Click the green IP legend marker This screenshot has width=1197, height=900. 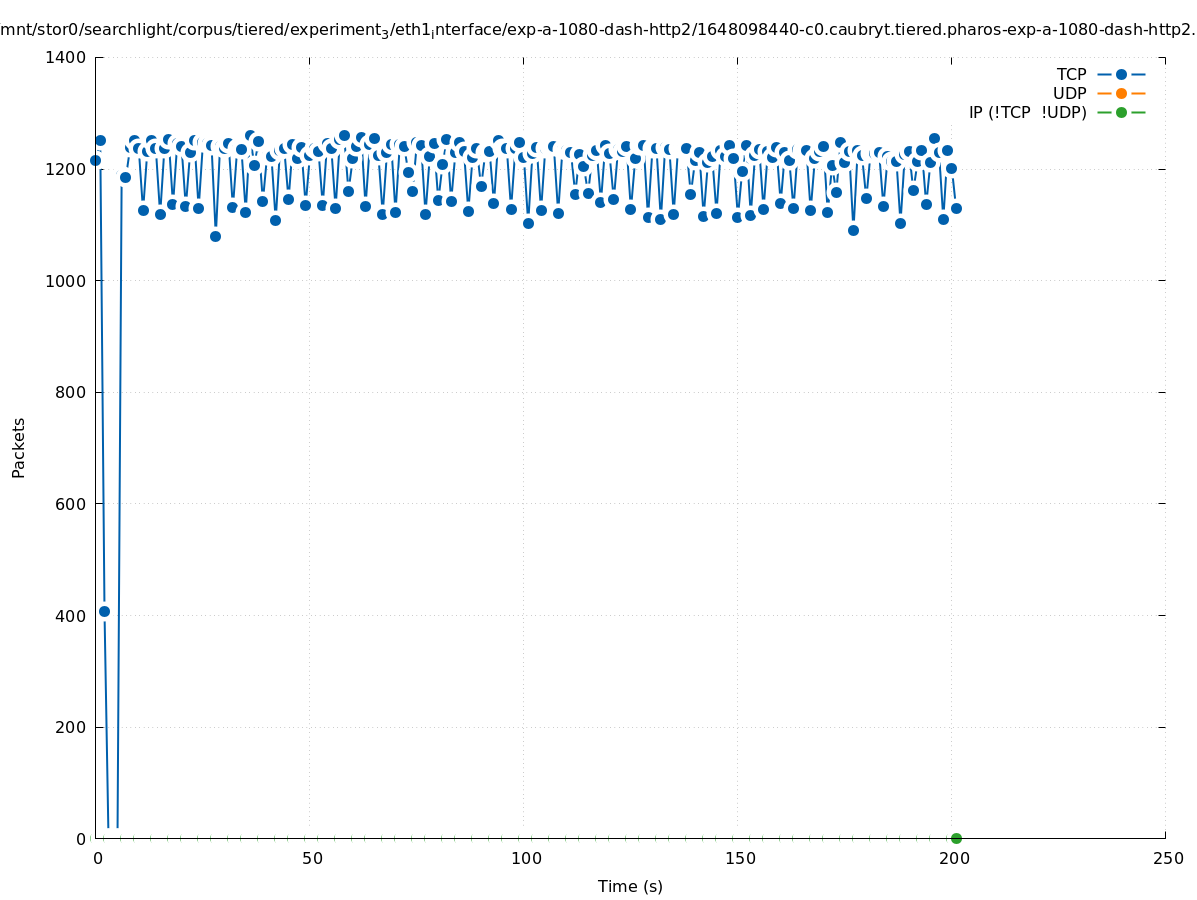[x=1121, y=112]
